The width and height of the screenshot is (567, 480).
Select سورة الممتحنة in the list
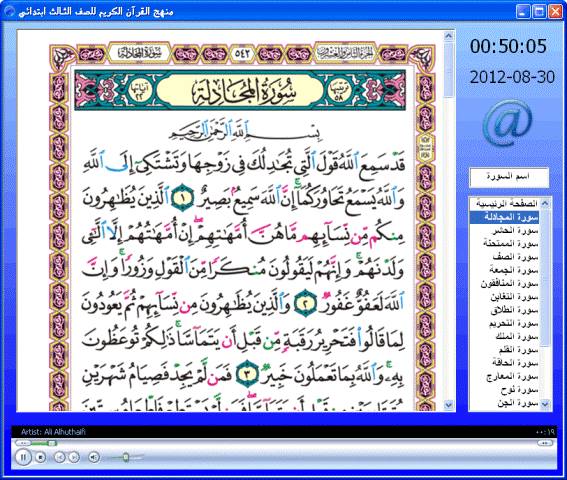[504, 243]
